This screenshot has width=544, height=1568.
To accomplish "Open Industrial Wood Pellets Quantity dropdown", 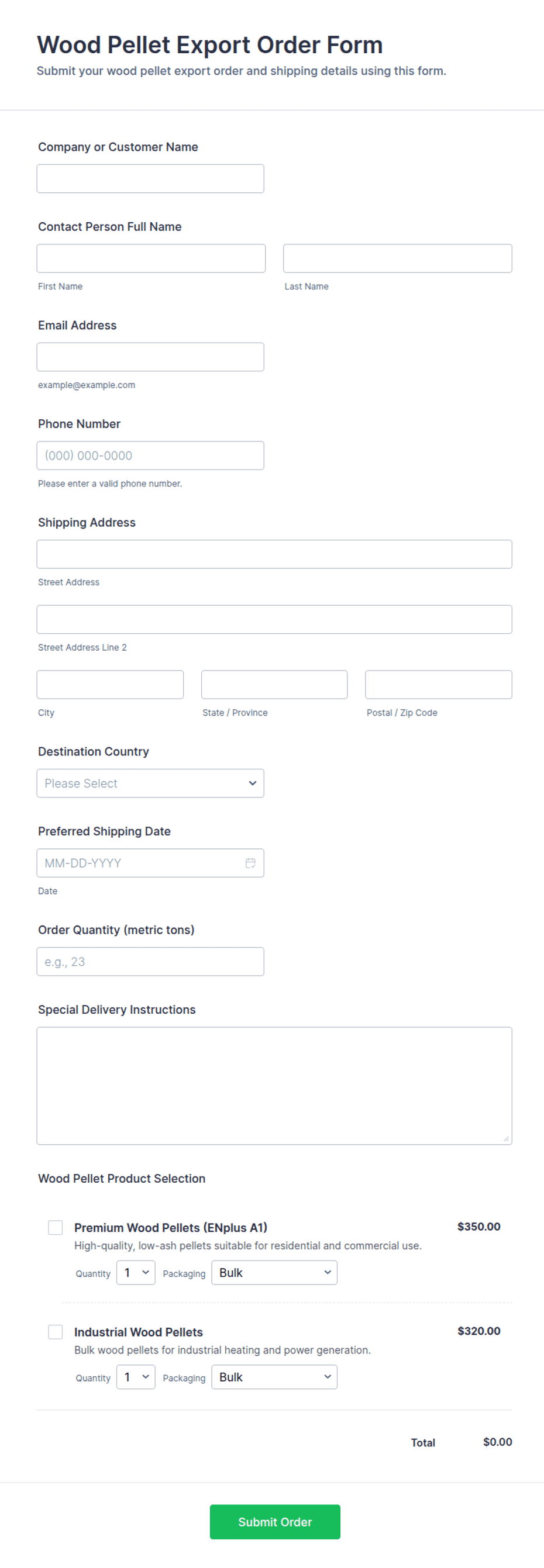I will coord(136,1377).
